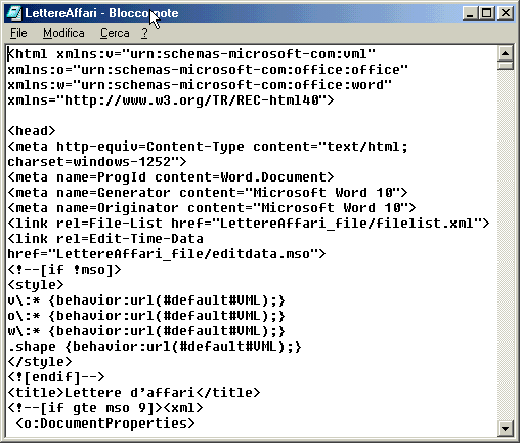Place cursor on the <title>Lettere d'affari line

click(x=134, y=392)
